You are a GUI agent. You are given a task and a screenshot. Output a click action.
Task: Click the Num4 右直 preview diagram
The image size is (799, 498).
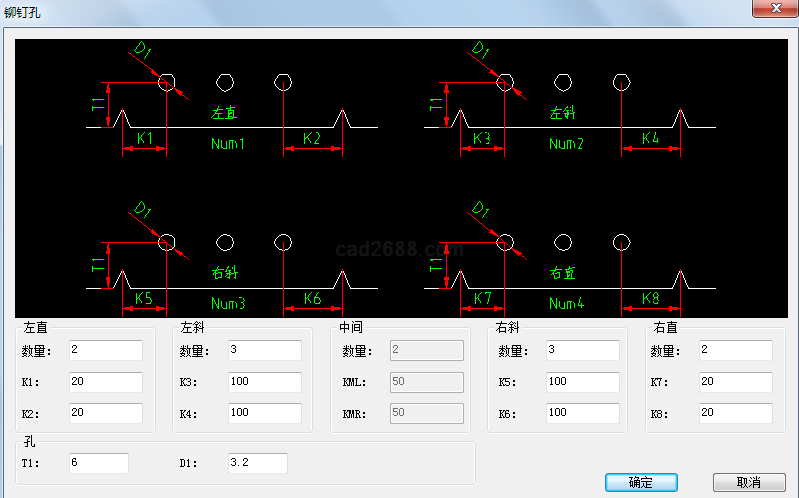coord(568,272)
